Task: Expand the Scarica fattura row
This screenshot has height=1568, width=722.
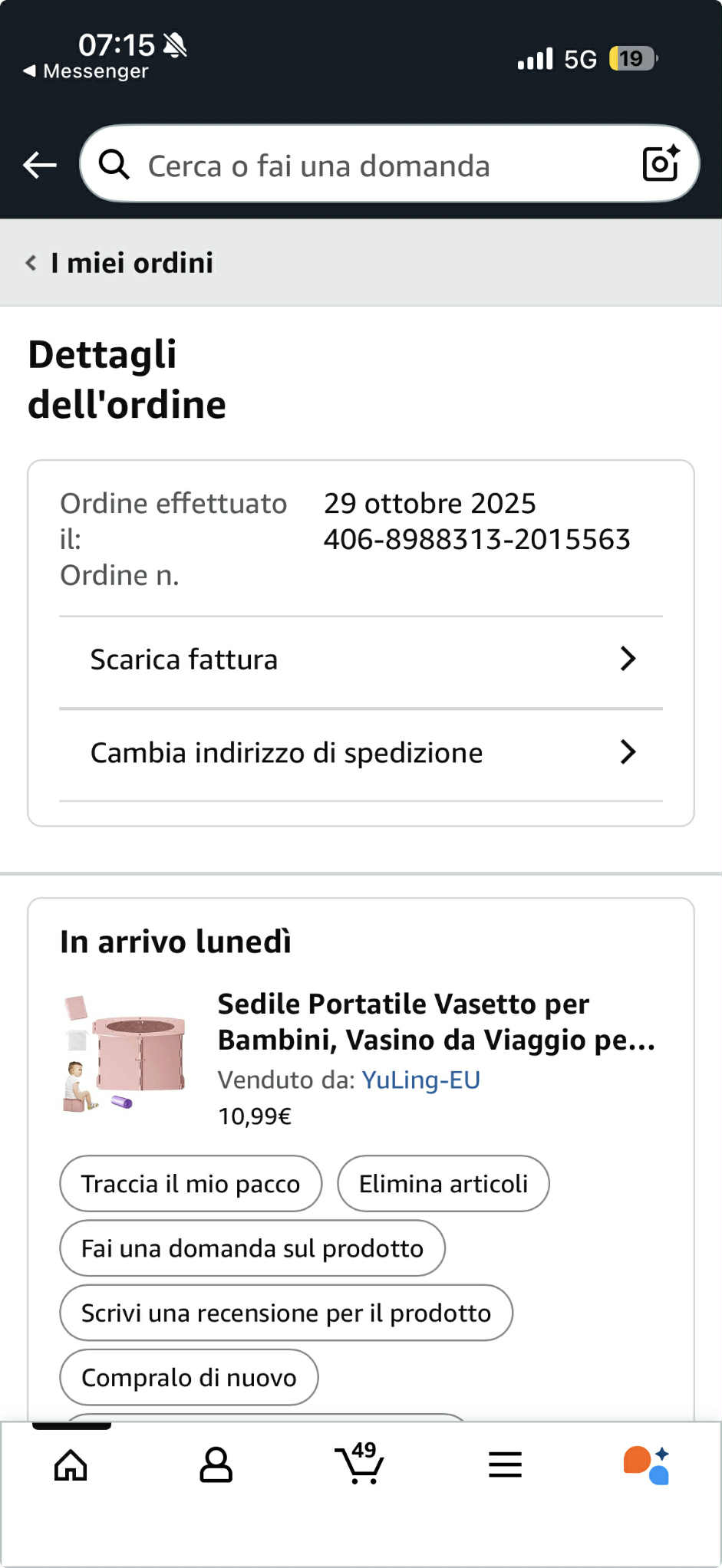Action: (361, 659)
